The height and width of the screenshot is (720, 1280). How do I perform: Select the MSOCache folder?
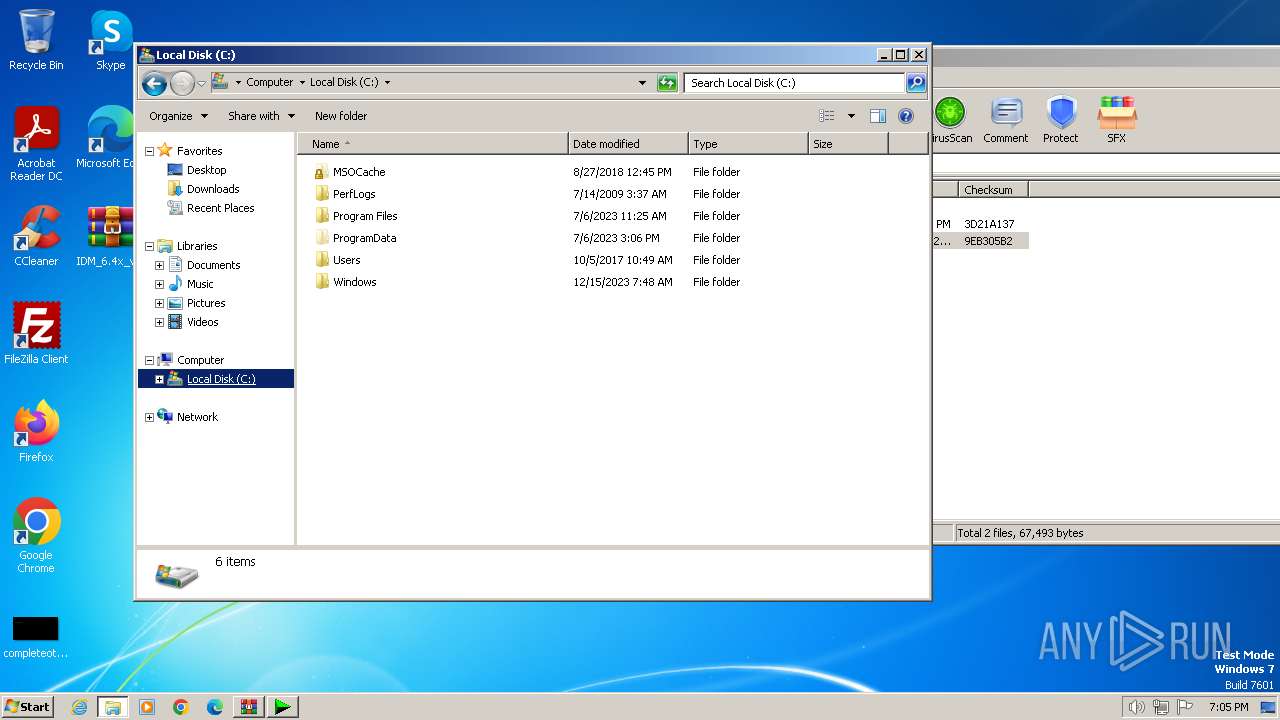tap(358, 172)
